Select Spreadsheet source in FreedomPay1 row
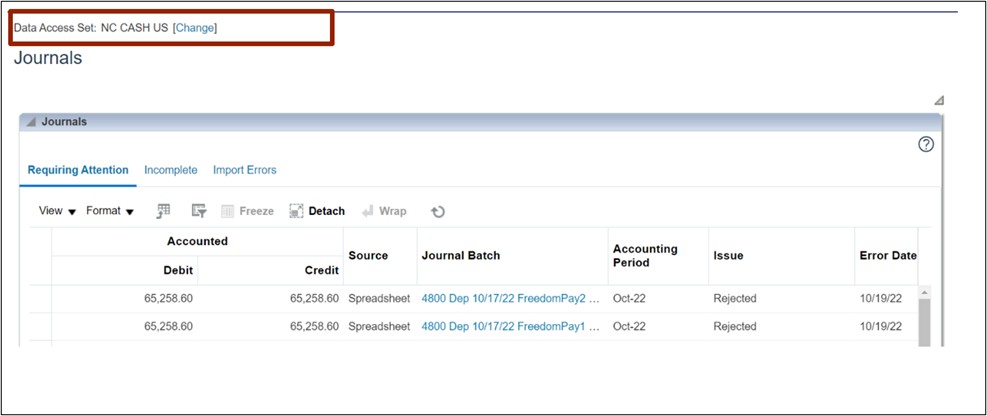Image resolution: width=987 pixels, height=416 pixels. (379, 326)
